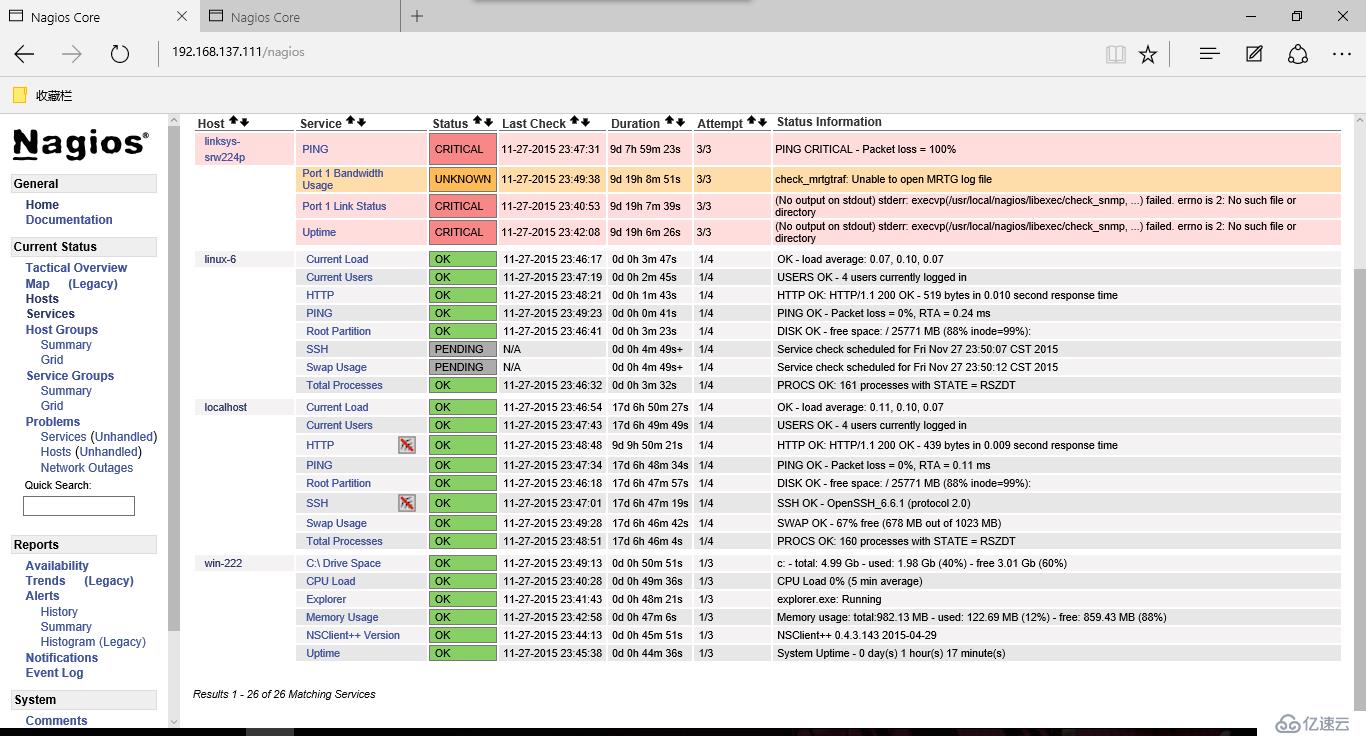The image size is (1366, 736).
Task: Open the favorites bar folder icon
Action: point(19,95)
